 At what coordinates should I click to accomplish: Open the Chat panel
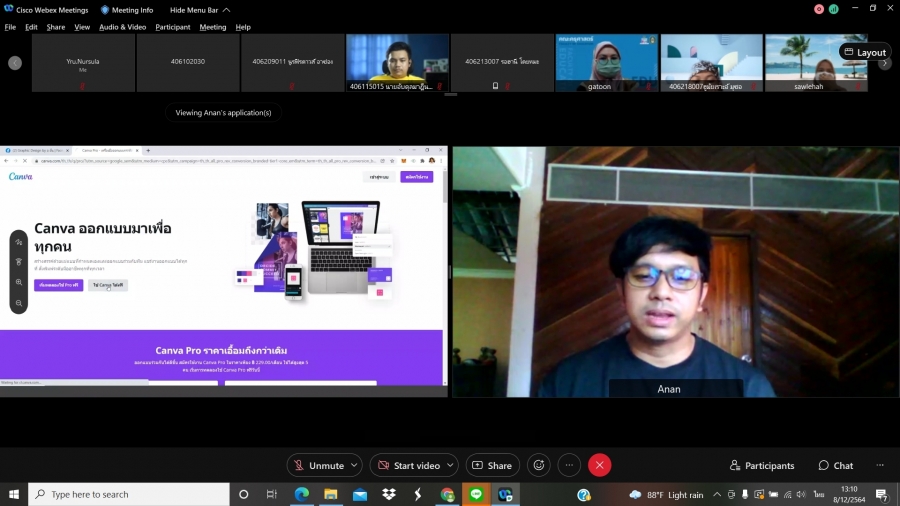835,465
